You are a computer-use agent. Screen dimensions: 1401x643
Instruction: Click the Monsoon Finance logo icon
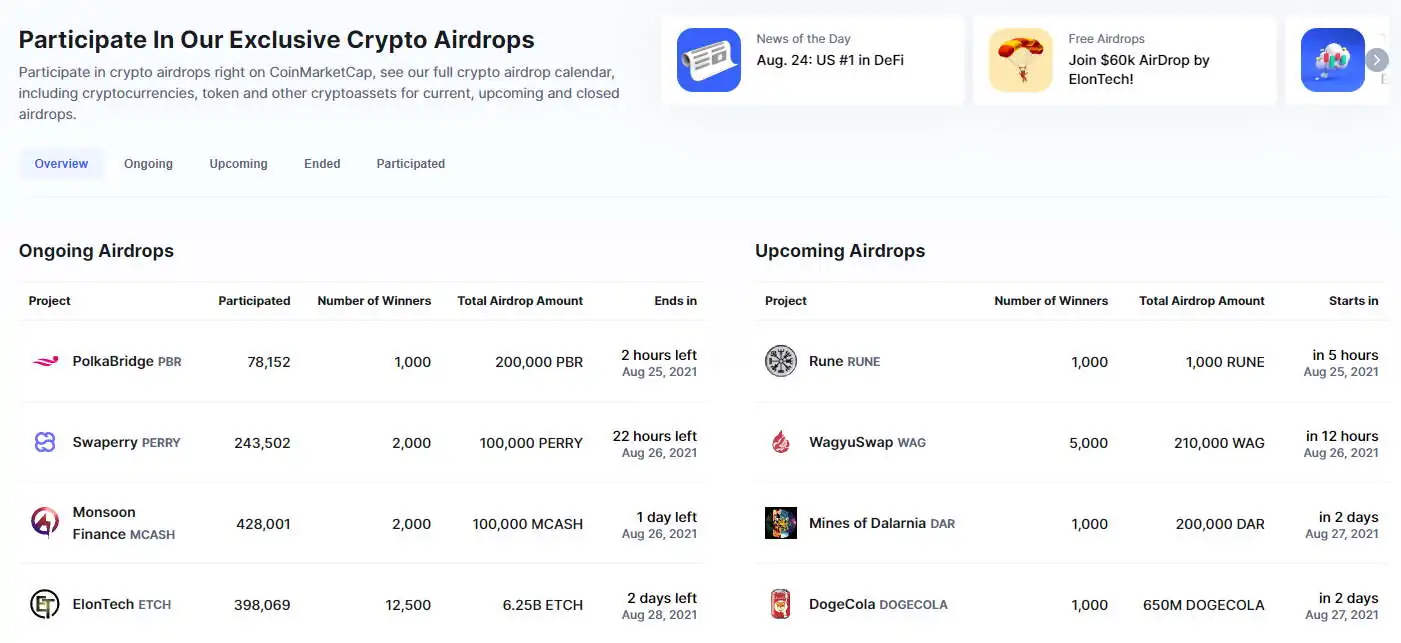(x=45, y=523)
